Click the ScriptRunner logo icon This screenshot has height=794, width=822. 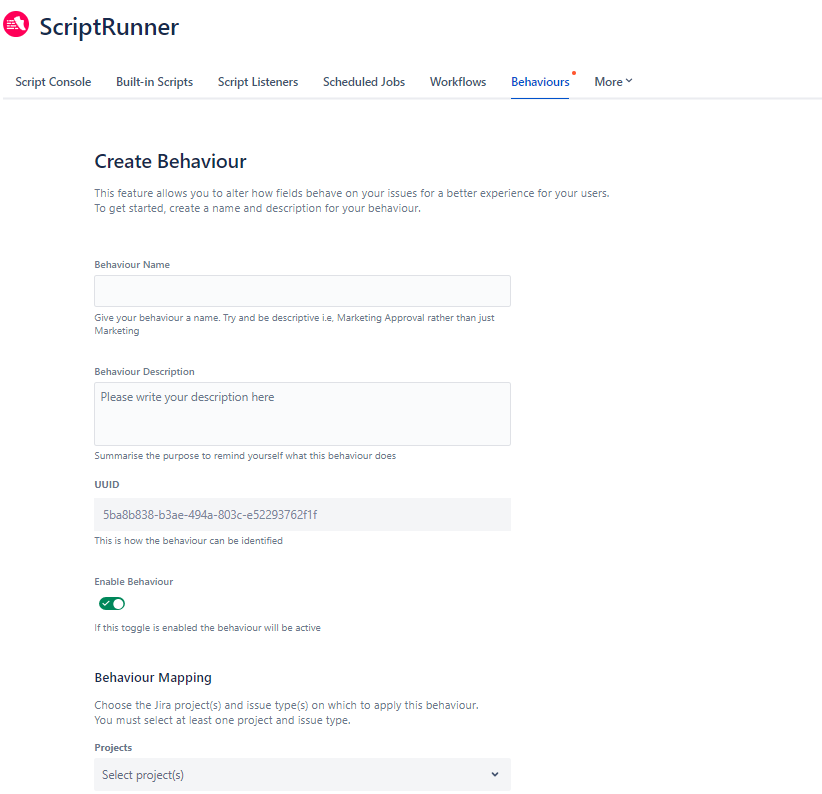coord(16,24)
